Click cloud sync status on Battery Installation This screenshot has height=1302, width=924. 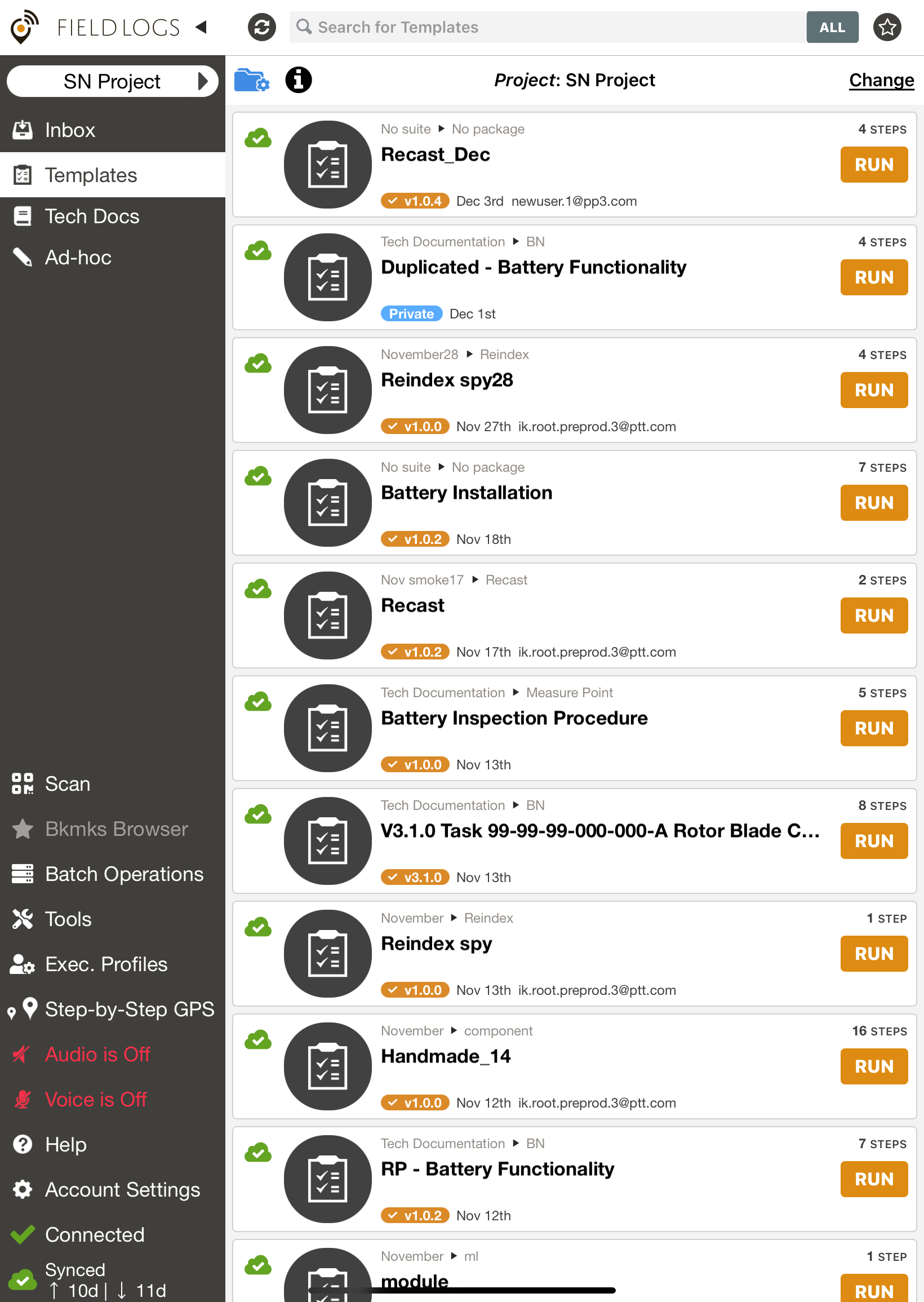click(x=257, y=476)
